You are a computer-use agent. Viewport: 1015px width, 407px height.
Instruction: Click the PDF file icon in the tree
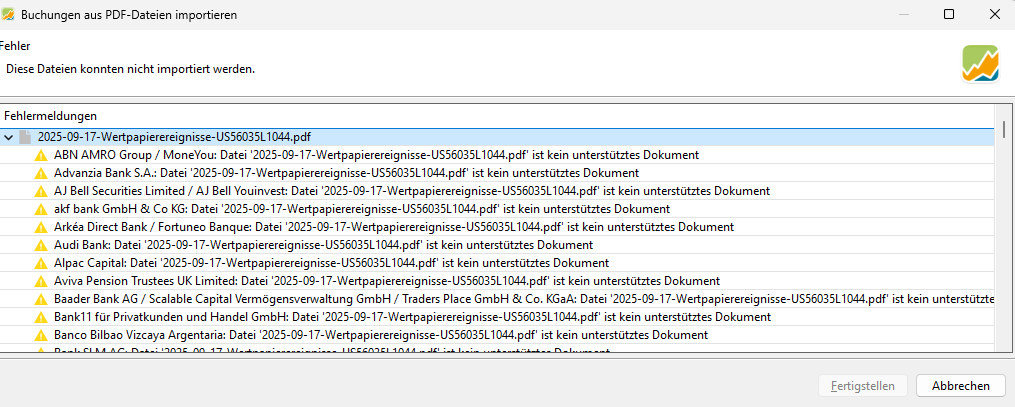pos(26,137)
